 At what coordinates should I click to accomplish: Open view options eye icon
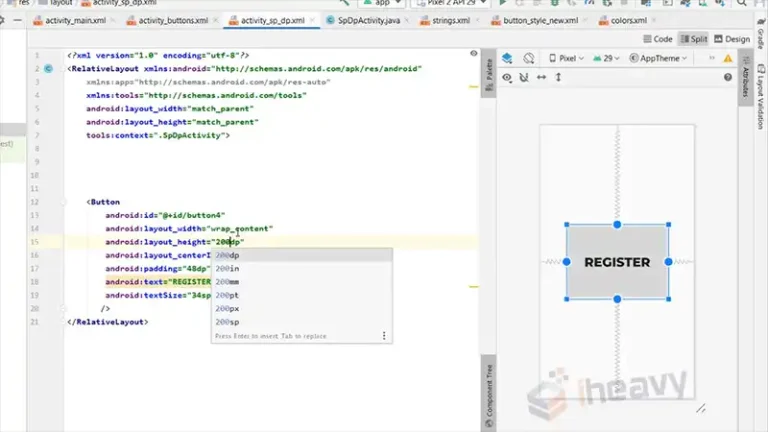[507, 77]
